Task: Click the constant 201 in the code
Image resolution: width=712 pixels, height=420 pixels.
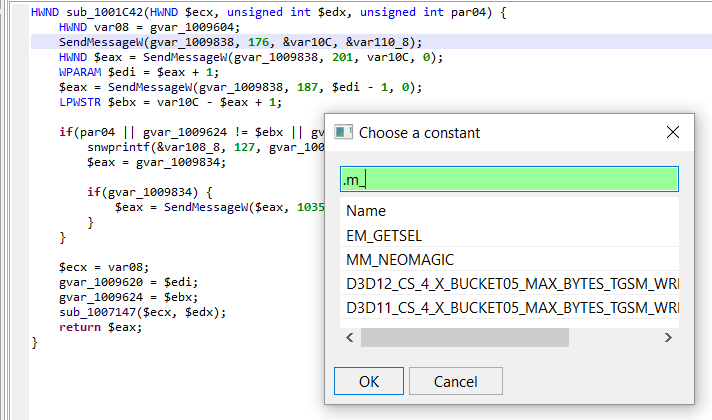Action: tap(342, 57)
